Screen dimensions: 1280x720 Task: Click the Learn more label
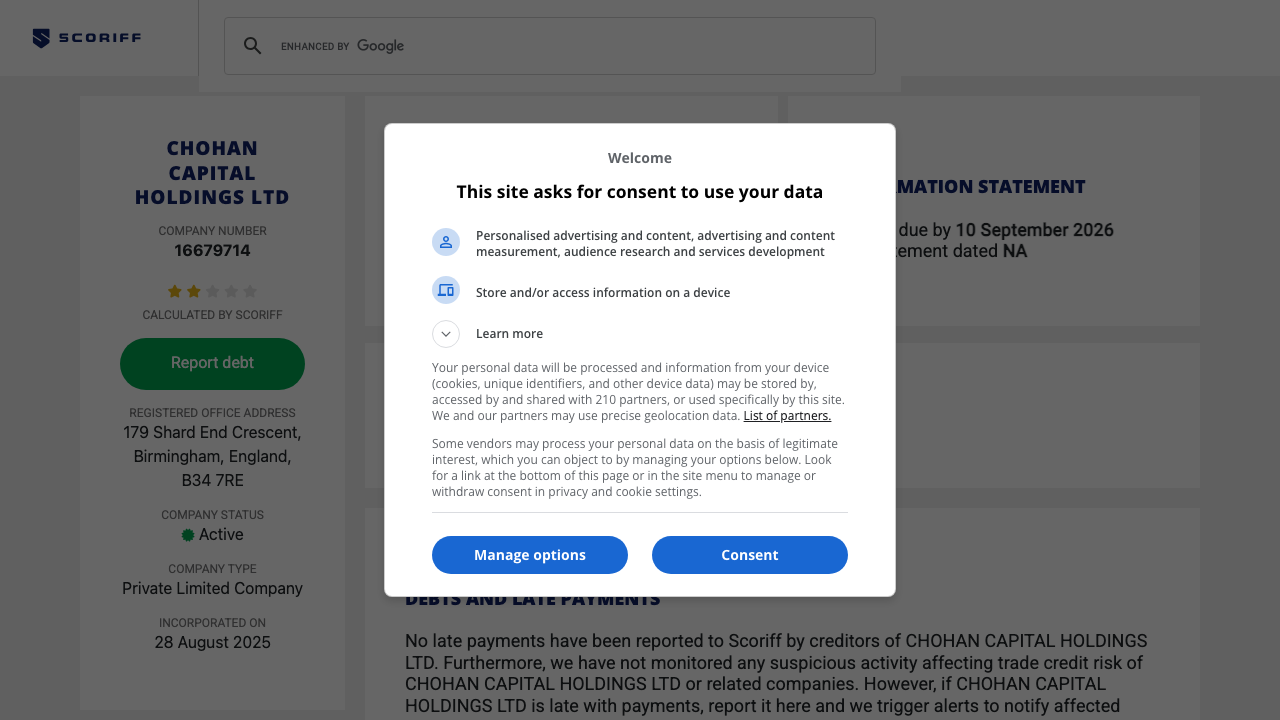pyautogui.click(x=509, y=334)
